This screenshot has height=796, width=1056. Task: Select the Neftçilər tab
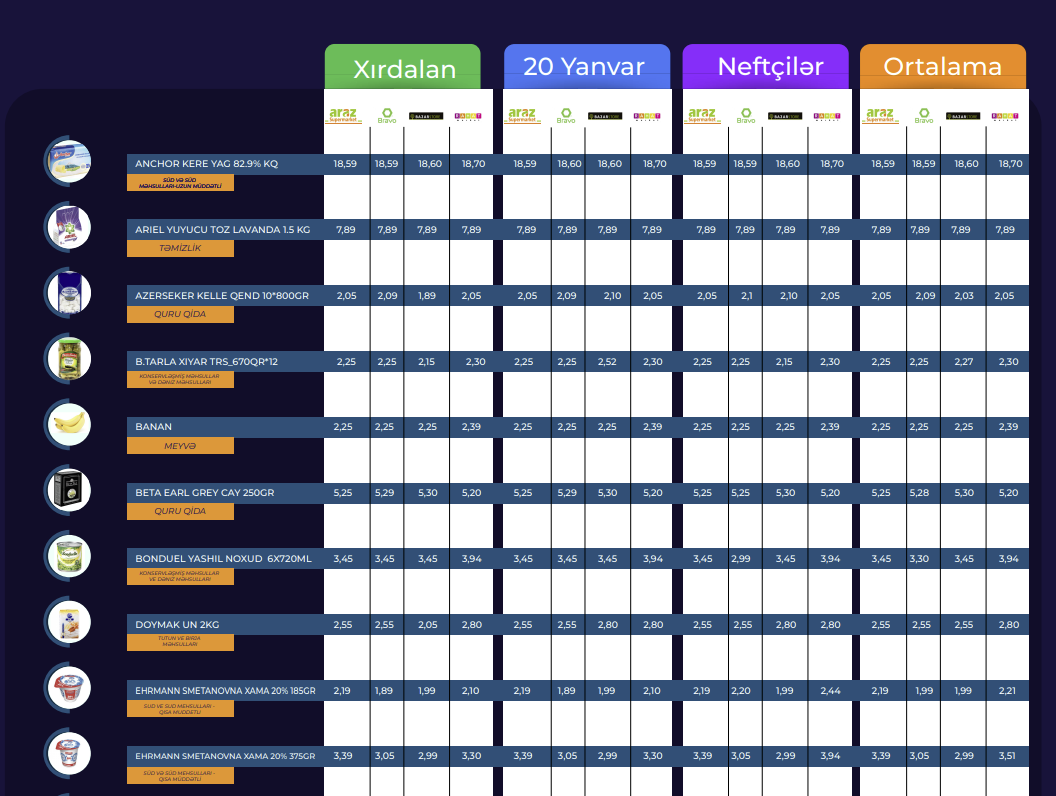(766, 67)
